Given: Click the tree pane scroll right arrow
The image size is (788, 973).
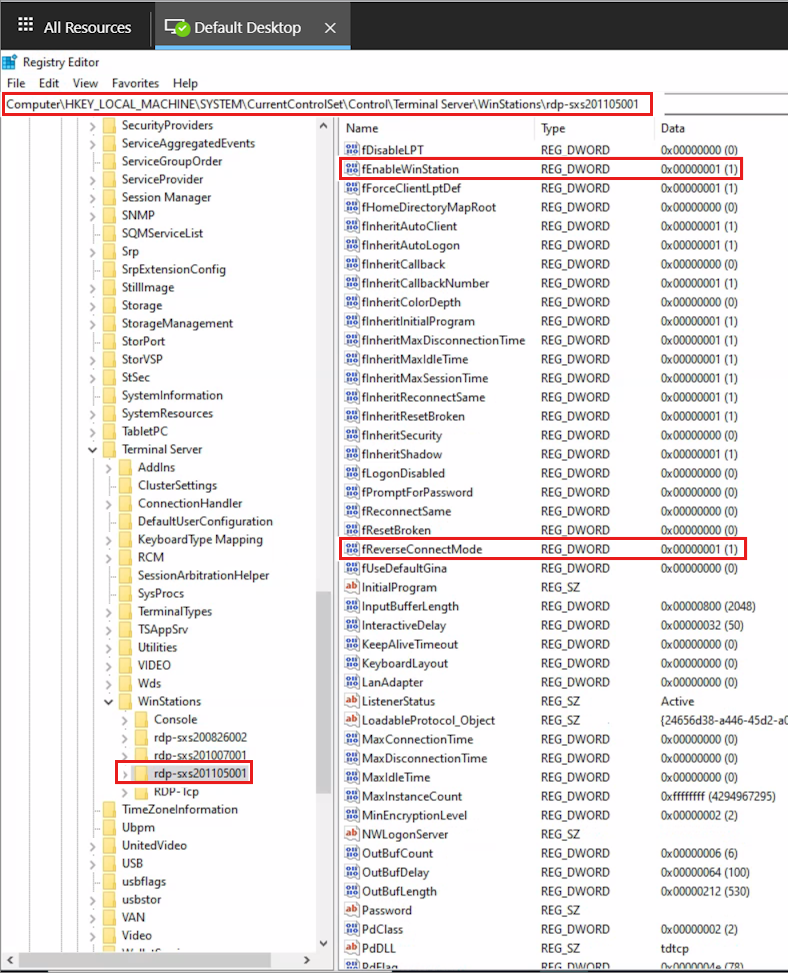Looking at the screenshot, I should tap(307, 959).
